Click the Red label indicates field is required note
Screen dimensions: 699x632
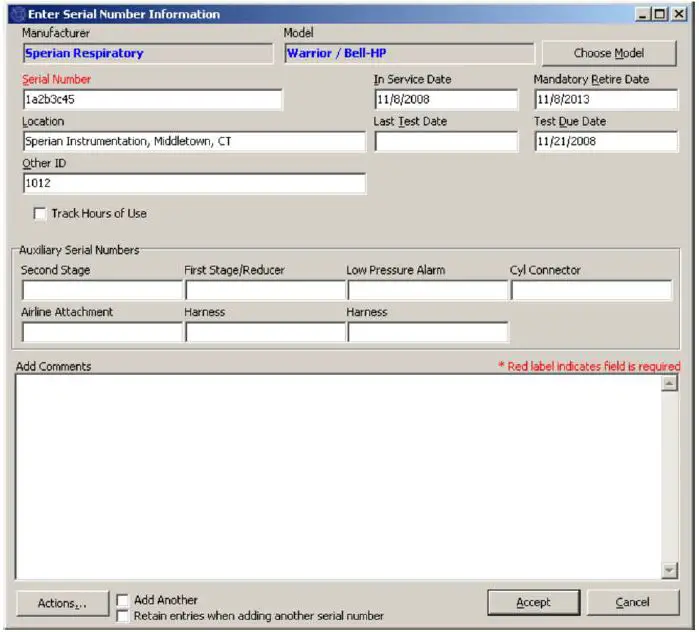(x=589, y=366)
